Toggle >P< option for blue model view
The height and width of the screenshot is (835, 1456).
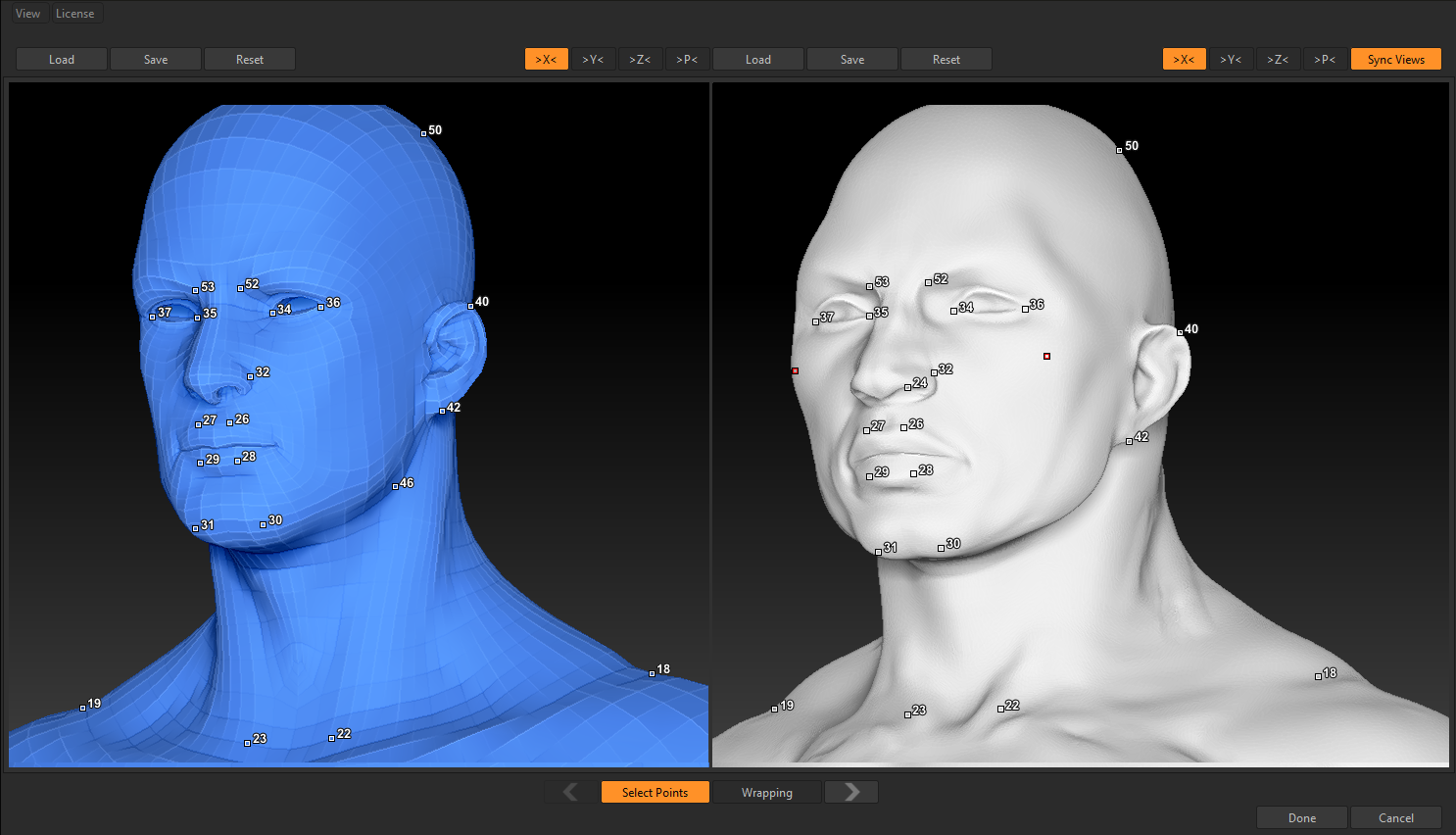(687, 60)
